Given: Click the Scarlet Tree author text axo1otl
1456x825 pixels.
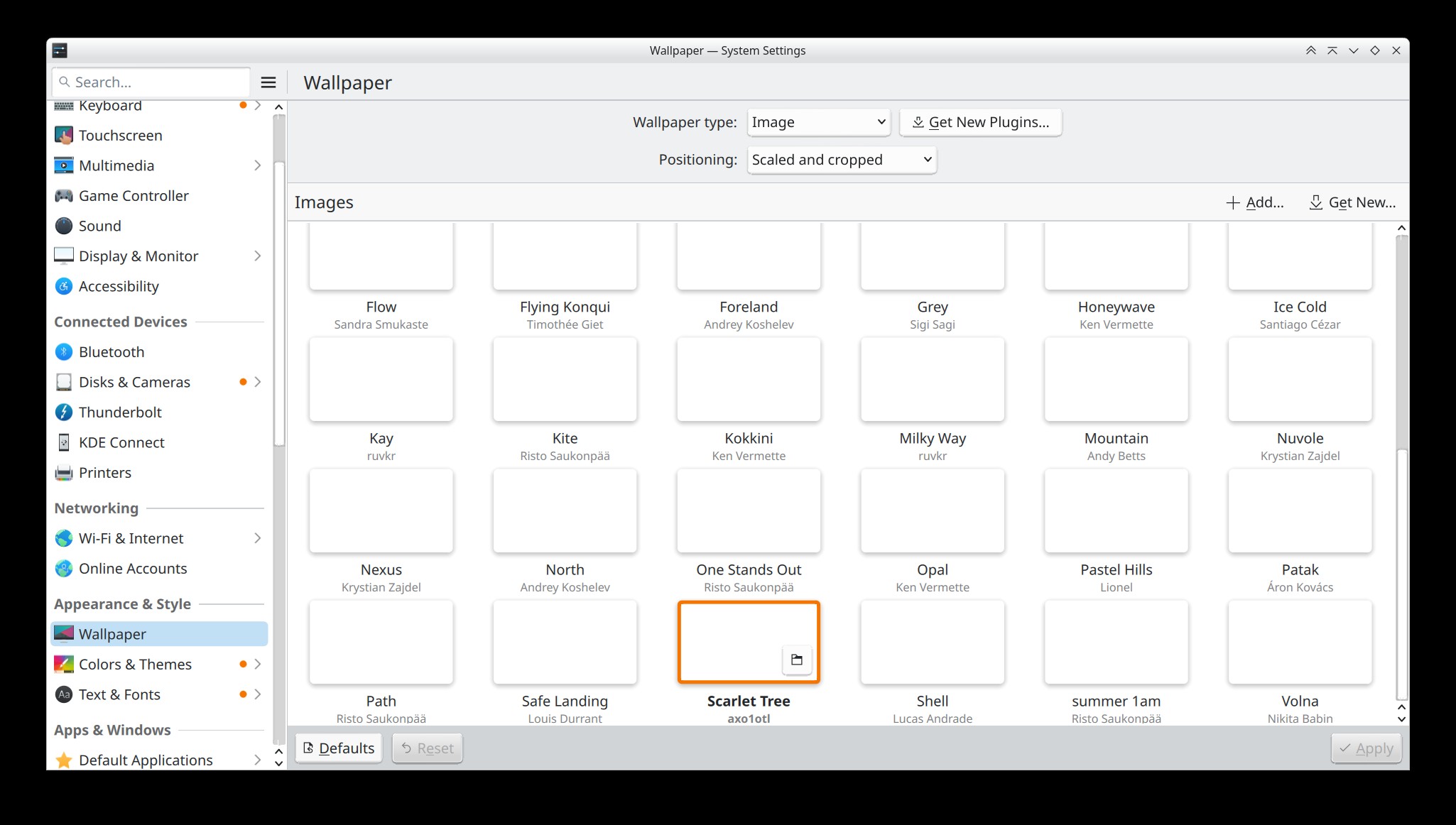Looking at the screenshot, I should click(749, 719).
